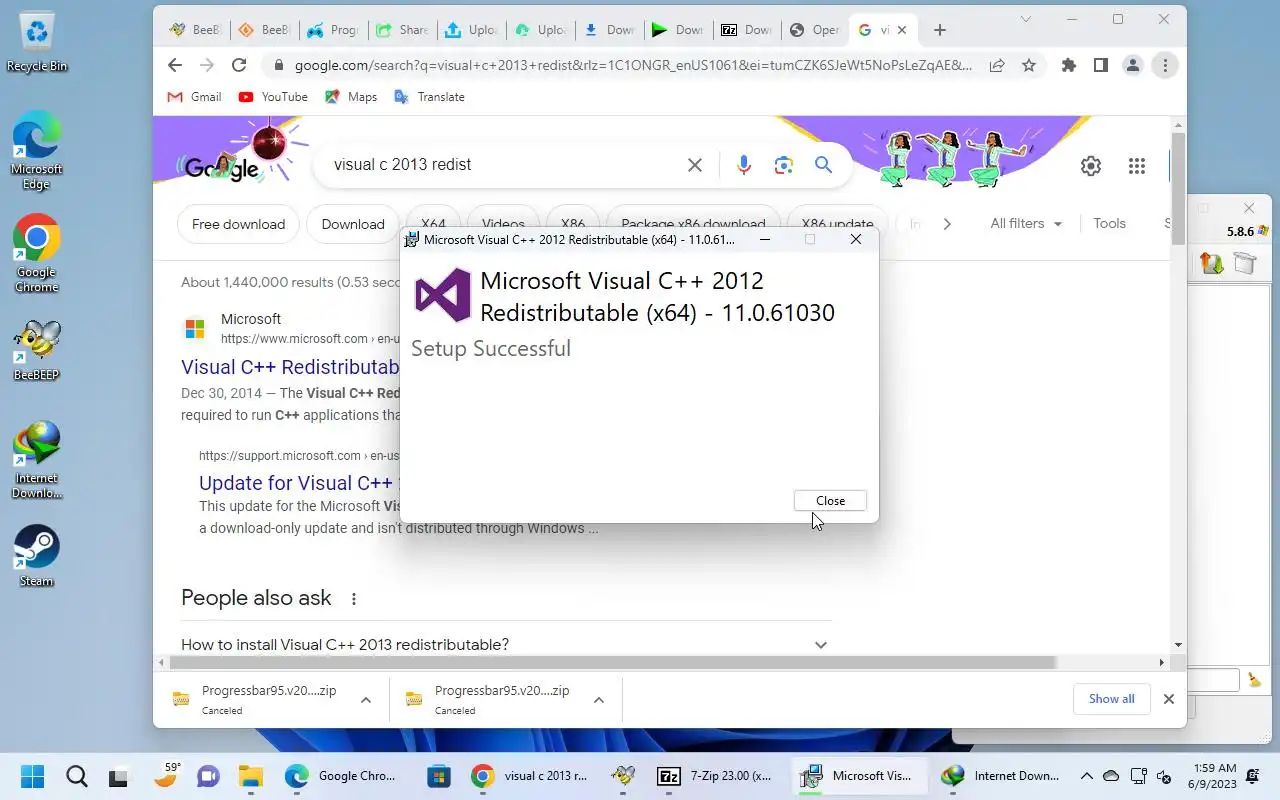Screen dimensions: 1280x800
Task: Expand How to install Visual C++ 2013 question
Action: click(506, 645)
